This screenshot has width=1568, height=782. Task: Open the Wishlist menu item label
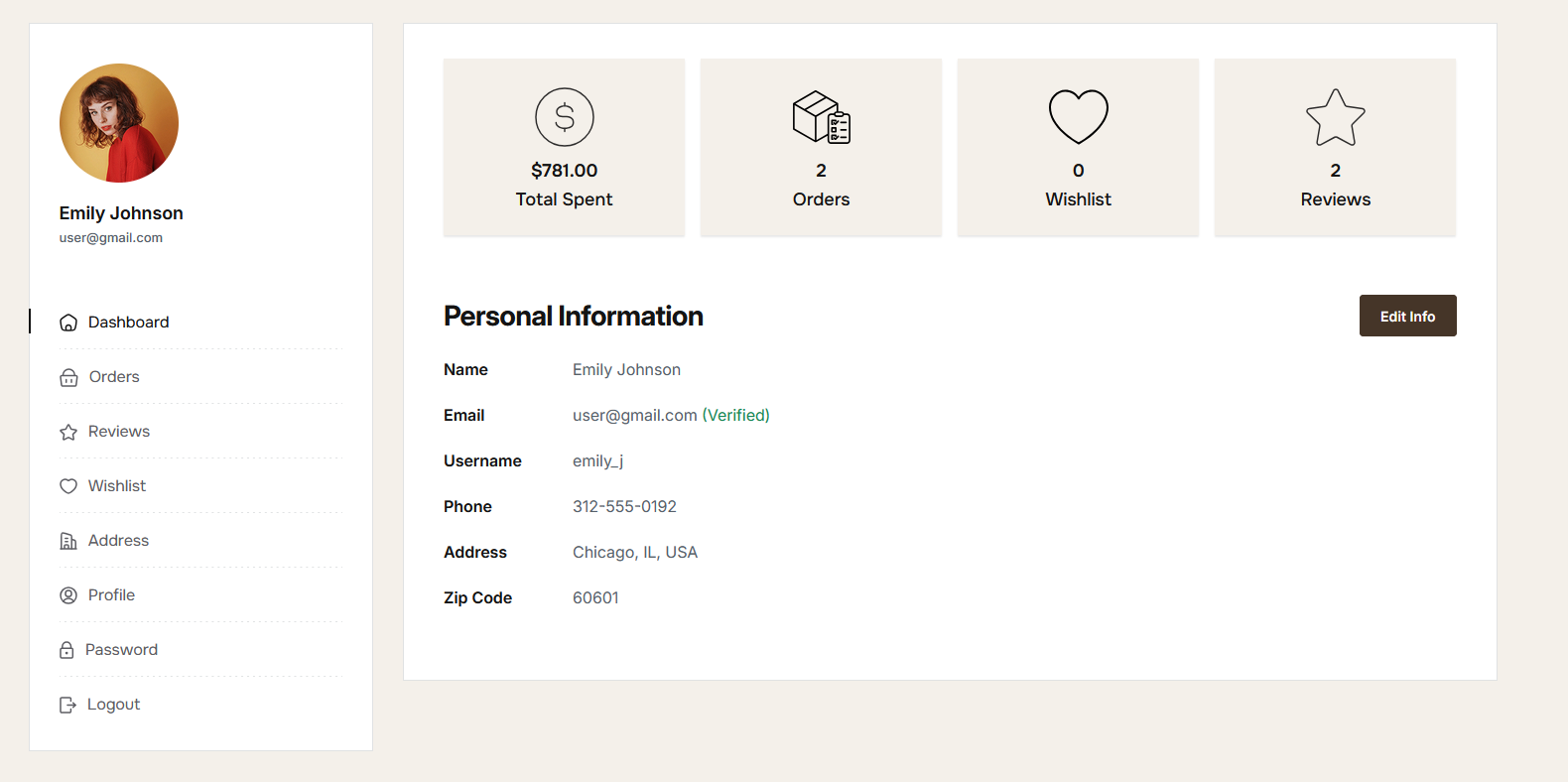coord(117,486)
